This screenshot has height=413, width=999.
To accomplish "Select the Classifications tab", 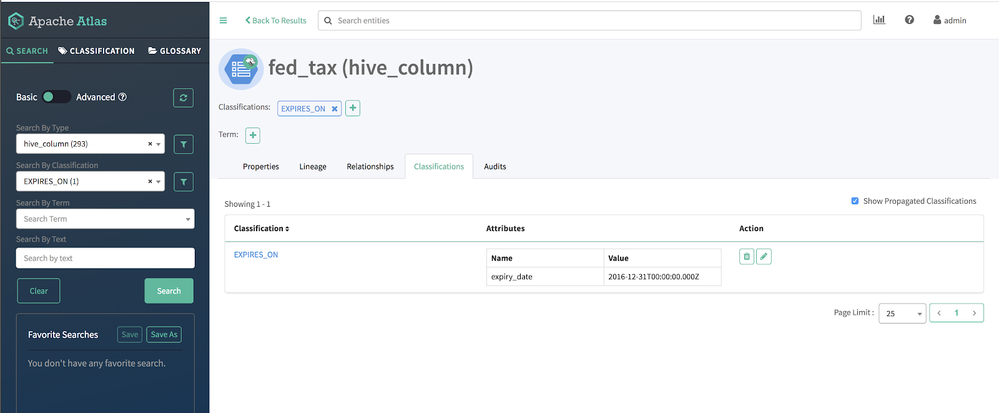I will 439,166.
